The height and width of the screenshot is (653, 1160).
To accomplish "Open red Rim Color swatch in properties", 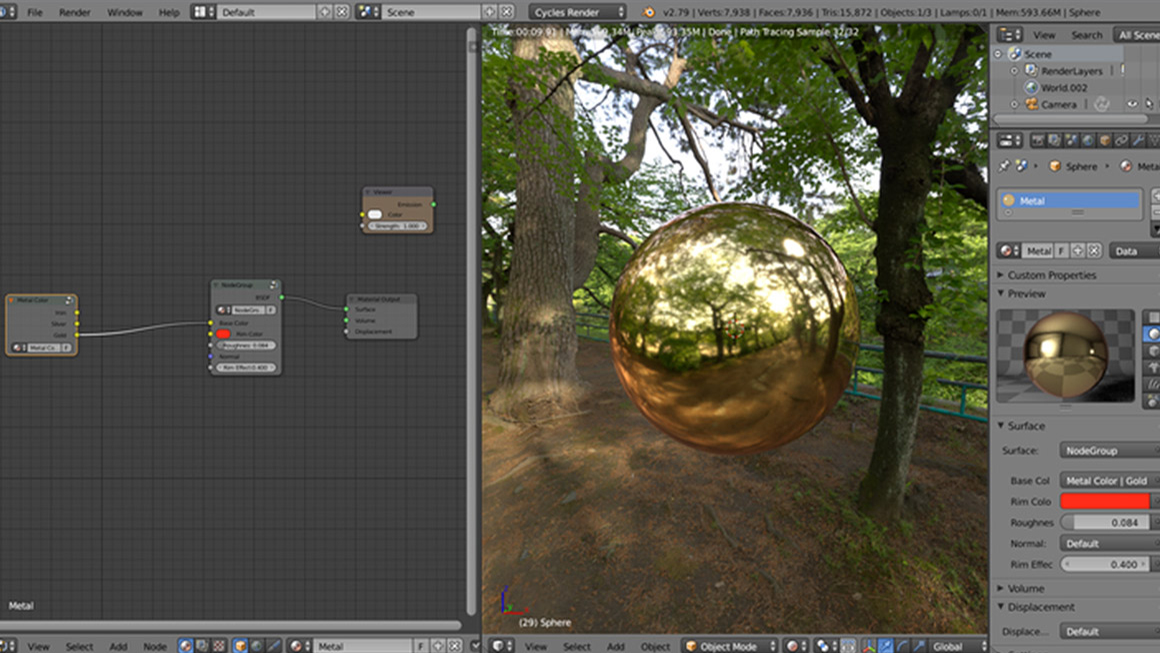I will pyautogui.click(x=1105, y=501).
